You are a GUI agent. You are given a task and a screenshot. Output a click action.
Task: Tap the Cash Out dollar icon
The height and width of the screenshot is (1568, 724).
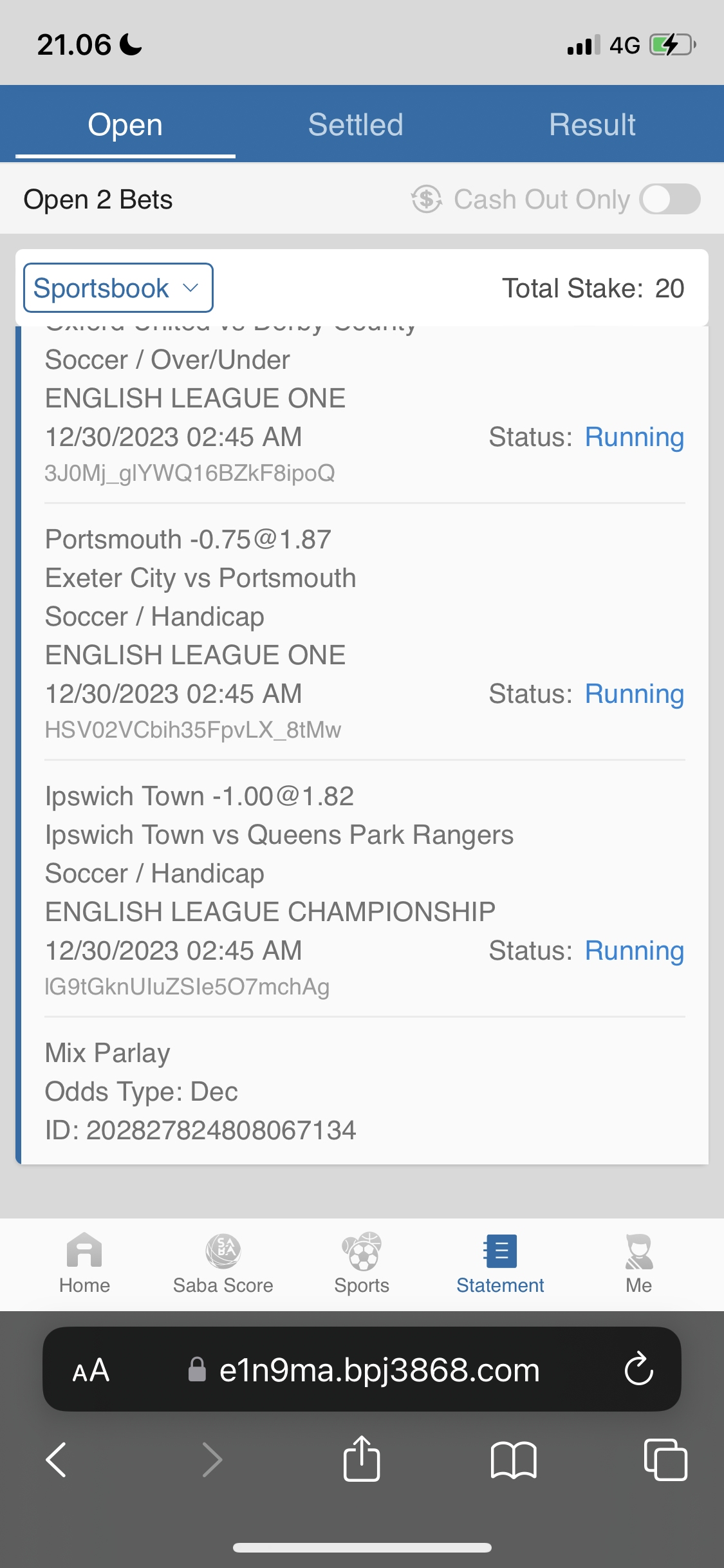coord(427,199)
